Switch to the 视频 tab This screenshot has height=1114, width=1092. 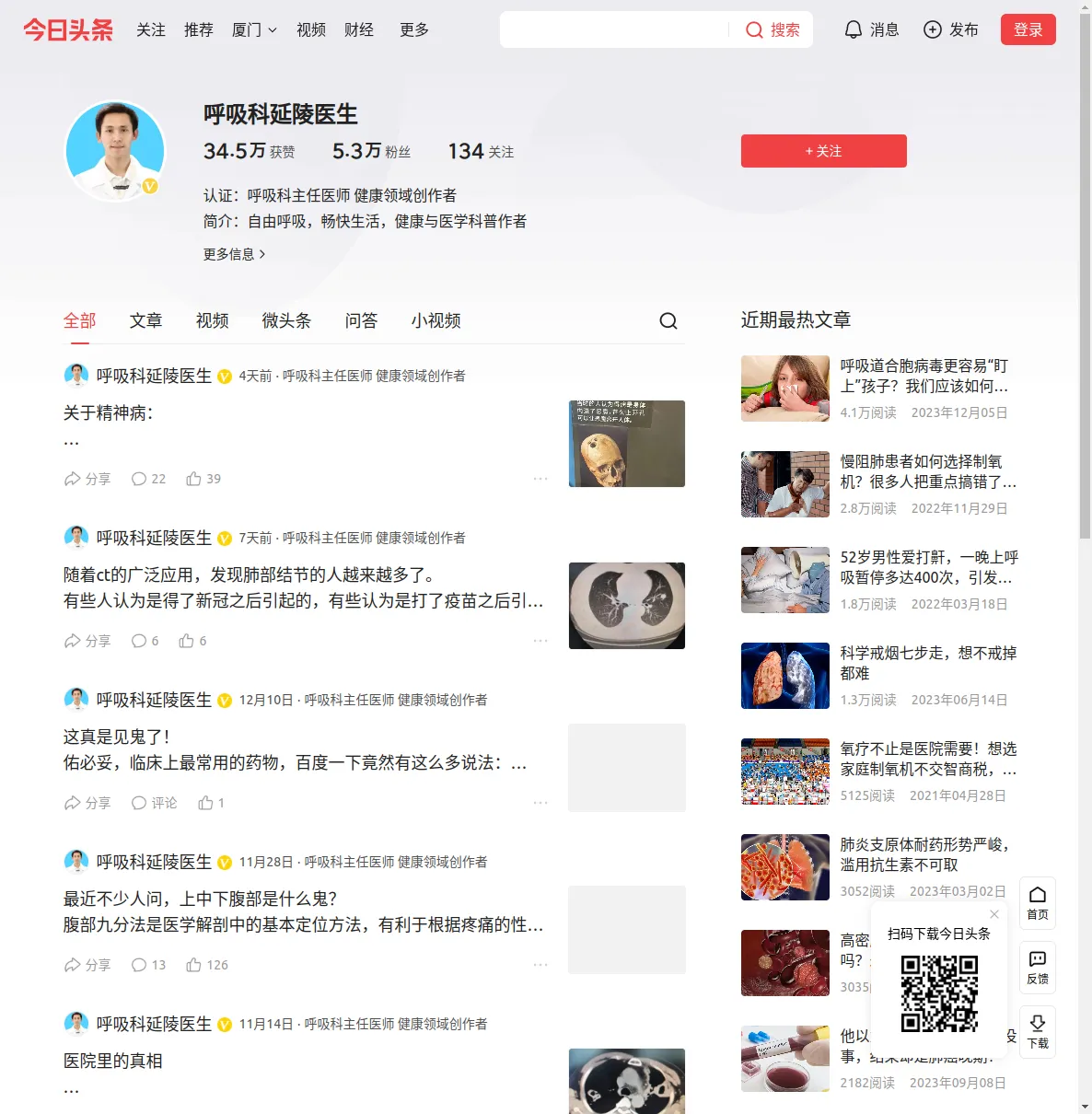(x=213, y=320)
